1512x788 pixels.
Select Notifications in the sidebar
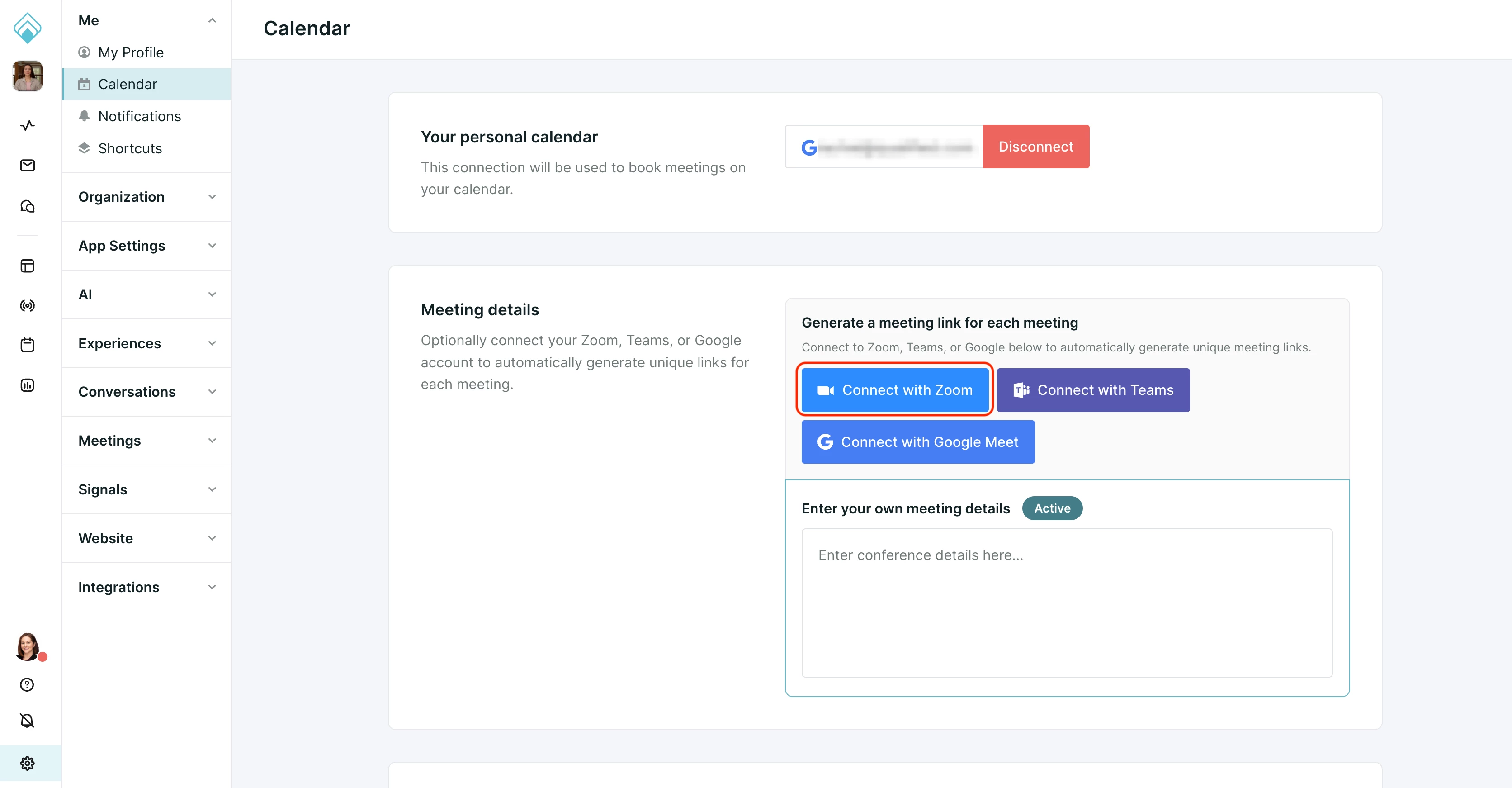point(139,116)
